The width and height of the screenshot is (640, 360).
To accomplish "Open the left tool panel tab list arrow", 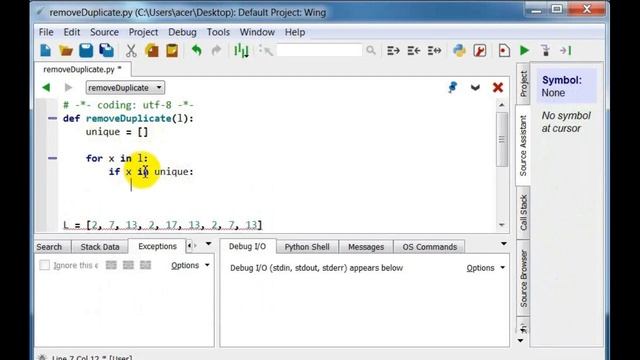I will point(209,244).
